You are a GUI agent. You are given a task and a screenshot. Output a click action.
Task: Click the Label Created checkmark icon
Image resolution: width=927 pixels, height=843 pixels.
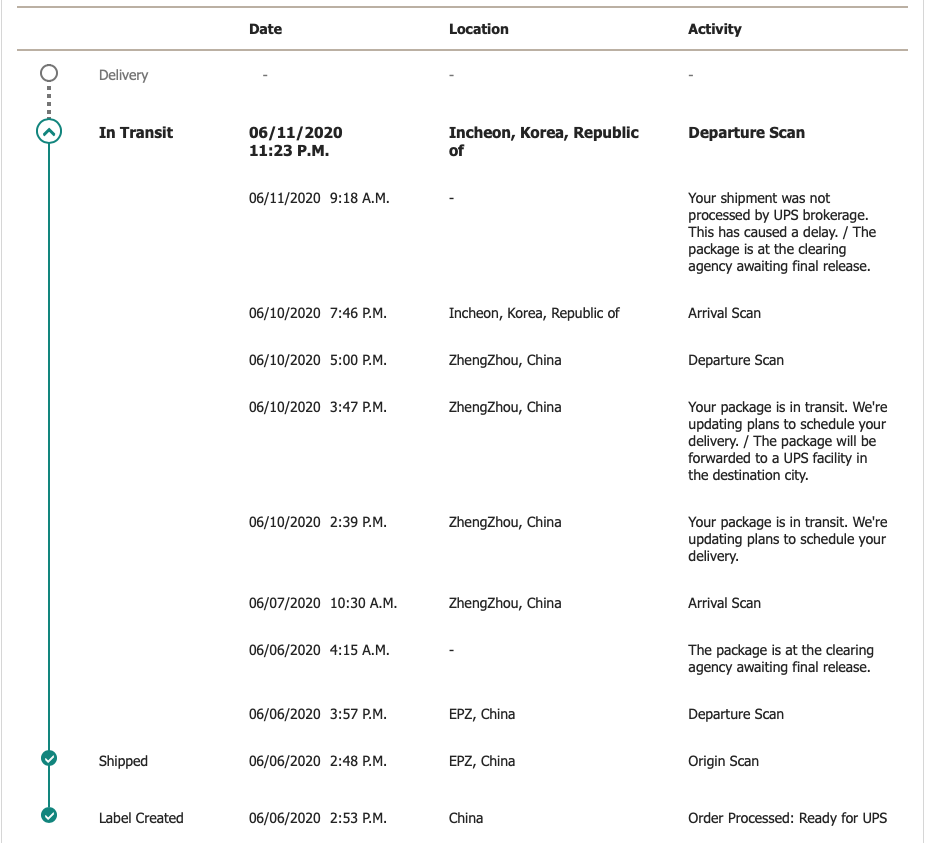coord(48,816)
